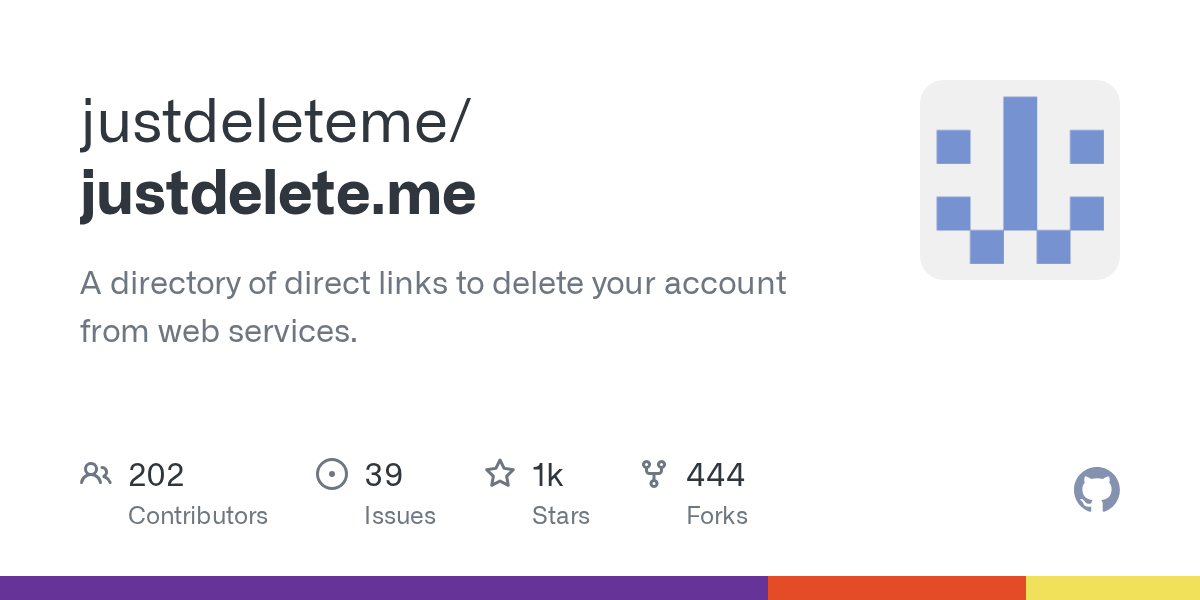Click the Issues label
1200x600 pixels.
[400, 516]
